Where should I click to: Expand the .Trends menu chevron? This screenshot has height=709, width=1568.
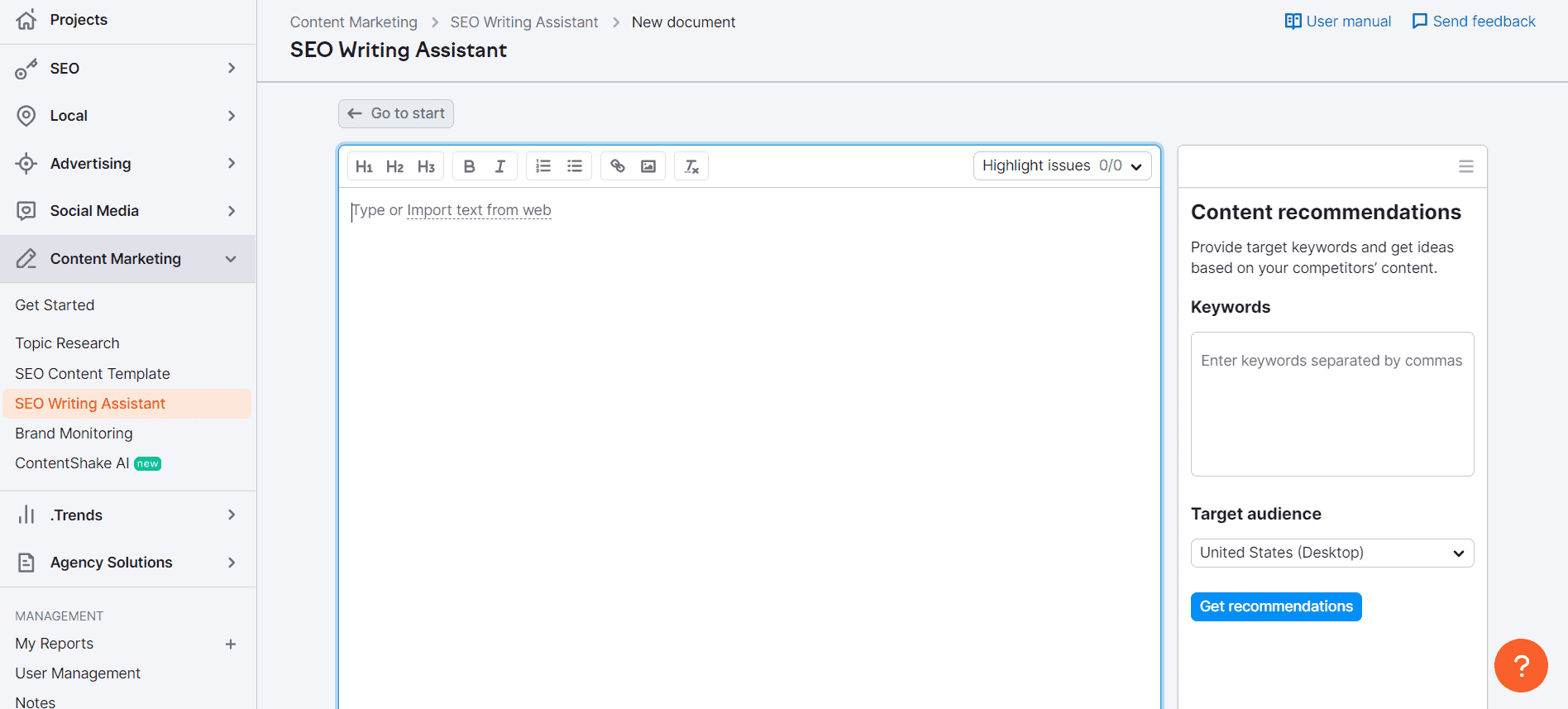point(232,515)
